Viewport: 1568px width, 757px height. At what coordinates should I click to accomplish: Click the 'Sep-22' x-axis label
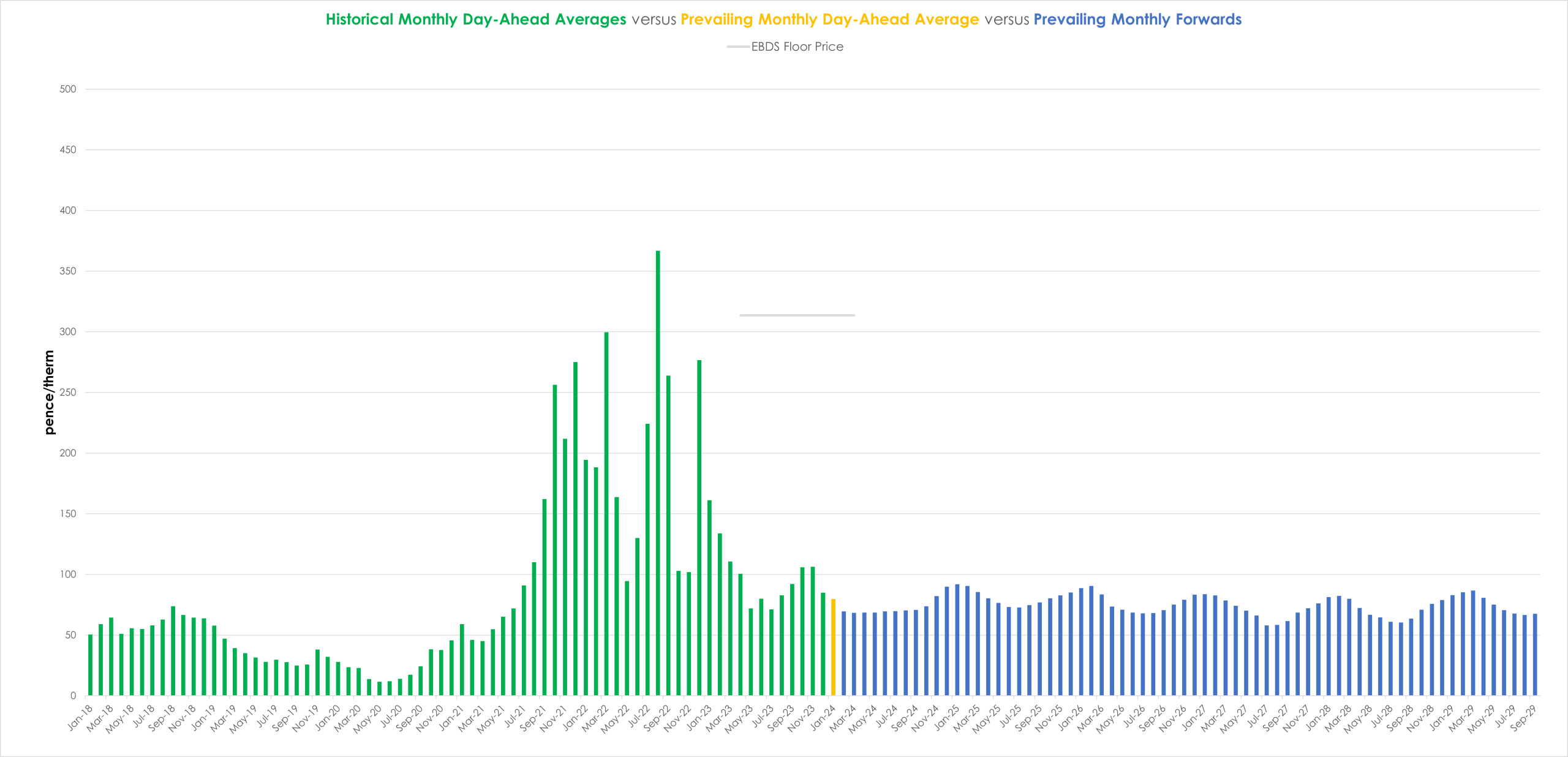[x=657, y=718]
